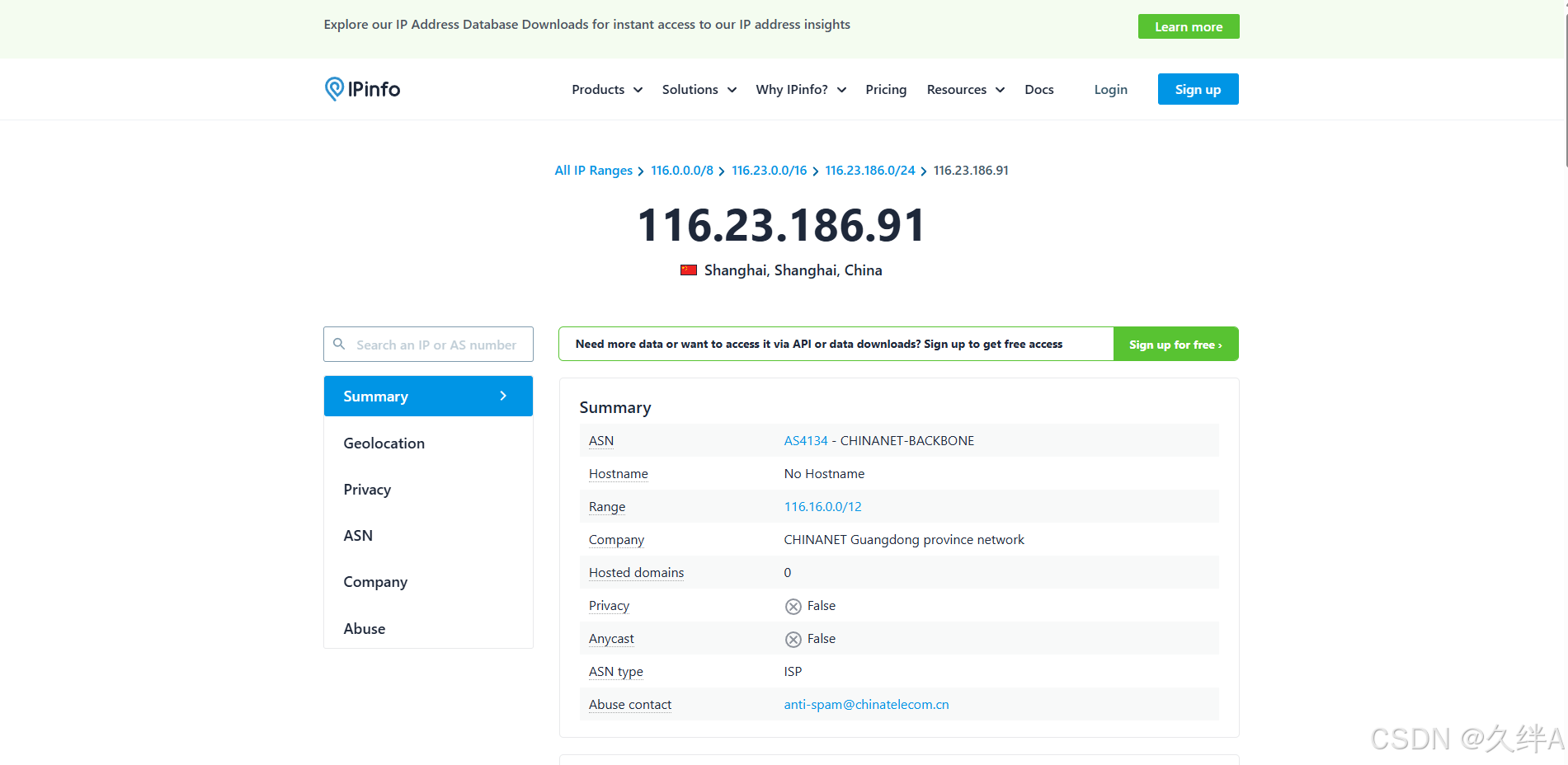Open the 116.23.186.0/24 breadcrumb link

pos(870,171)
